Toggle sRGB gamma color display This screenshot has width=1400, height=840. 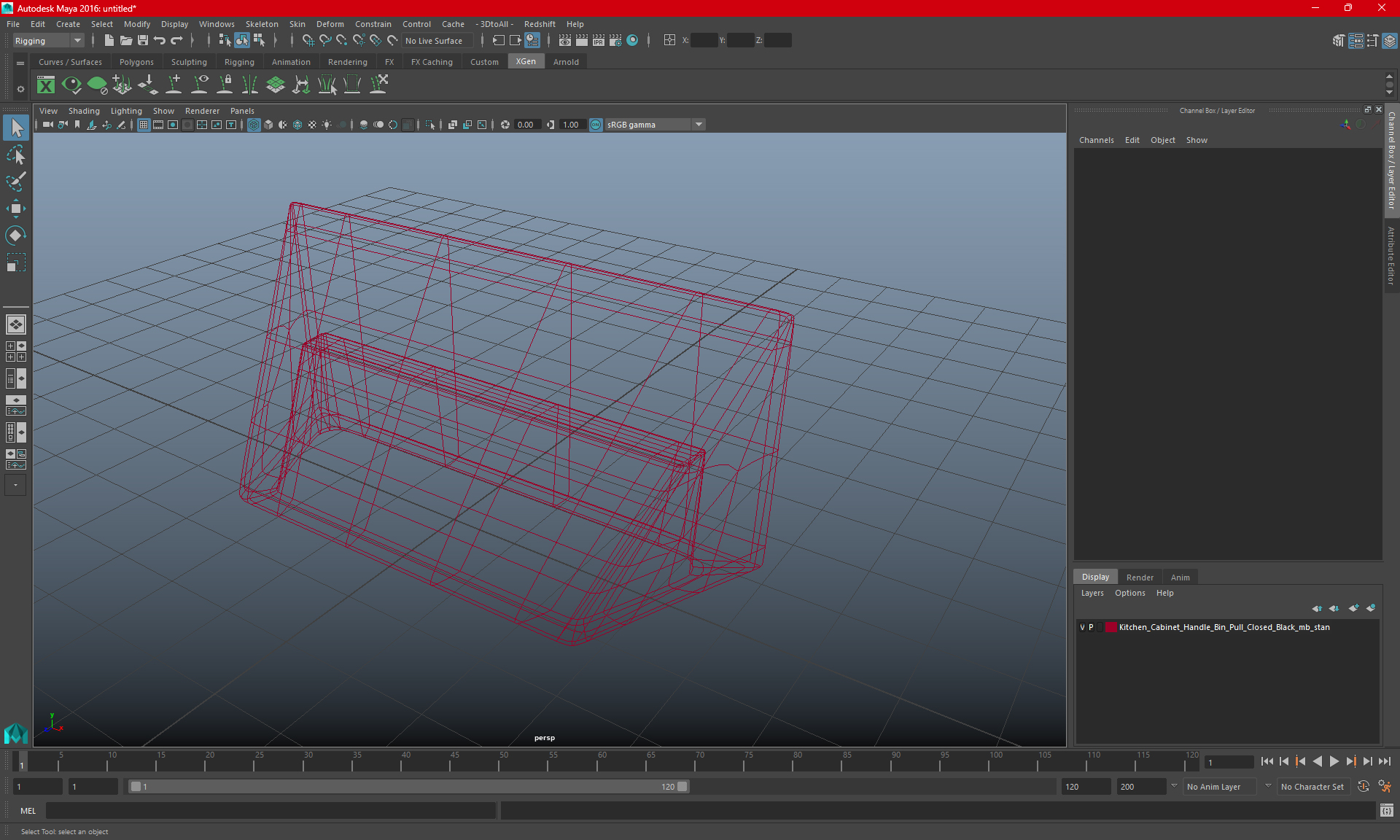596,124
